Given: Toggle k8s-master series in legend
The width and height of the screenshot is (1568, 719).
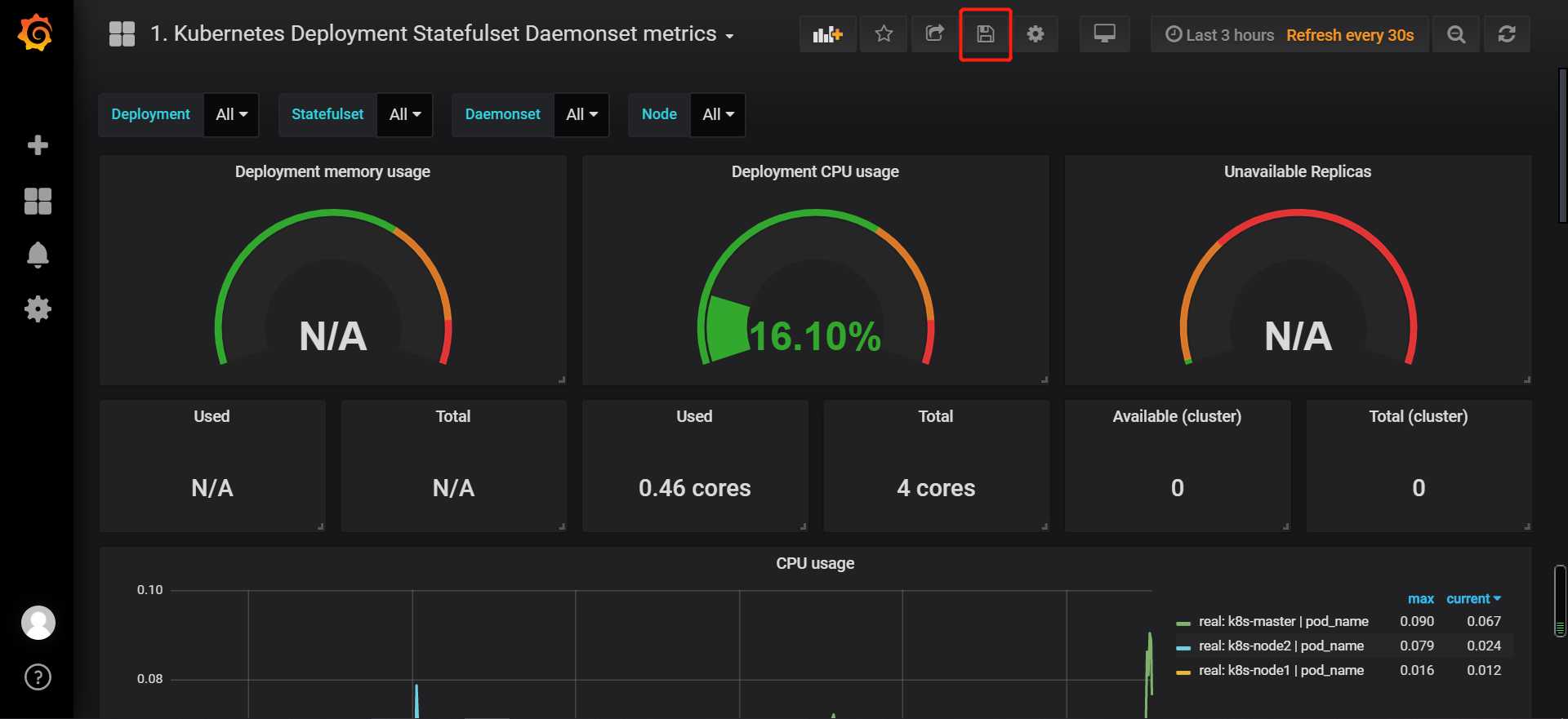Looking at the screenshot, I should tap(1284, 621).
